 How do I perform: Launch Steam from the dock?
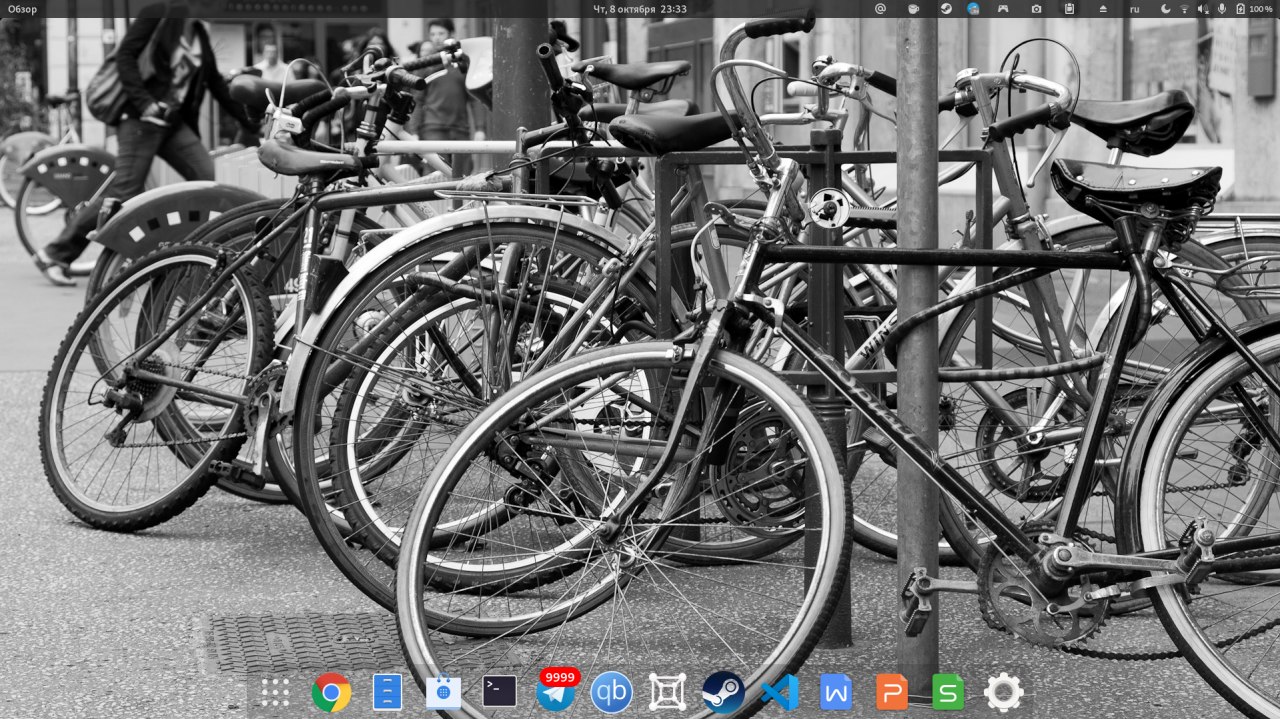(x=723, y=692)
